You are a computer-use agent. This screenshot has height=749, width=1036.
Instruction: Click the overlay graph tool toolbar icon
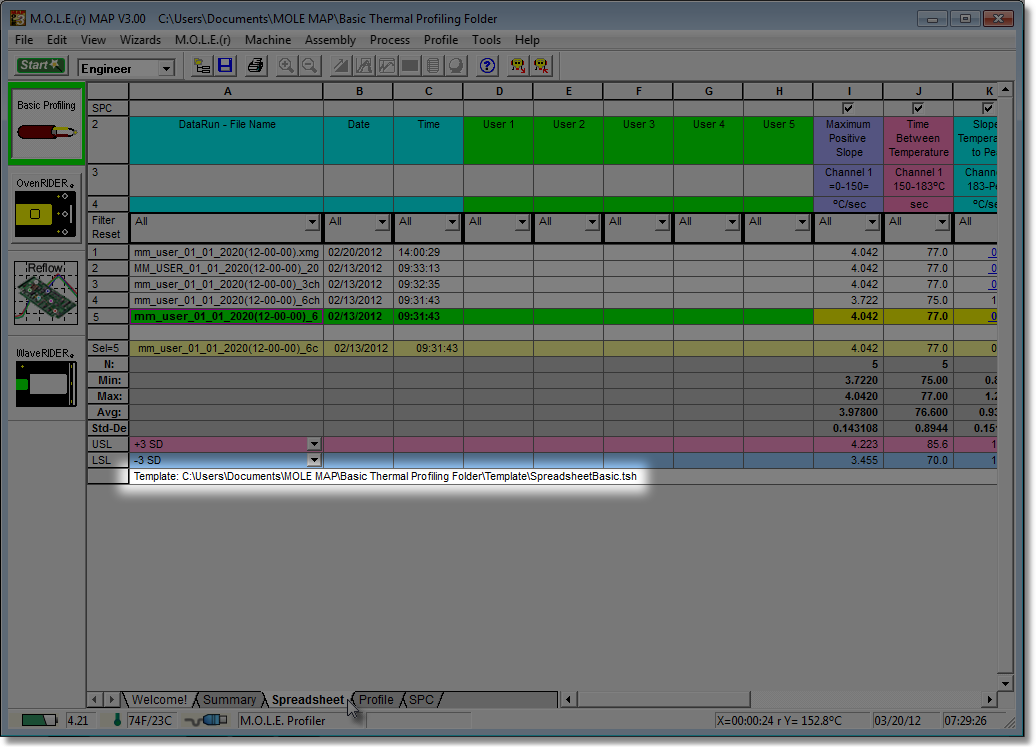[x=387, y=65]
